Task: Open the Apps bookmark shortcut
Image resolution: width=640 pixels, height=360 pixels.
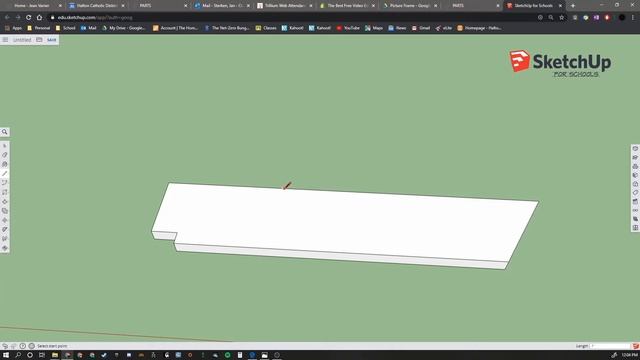Action: [13, 28]
